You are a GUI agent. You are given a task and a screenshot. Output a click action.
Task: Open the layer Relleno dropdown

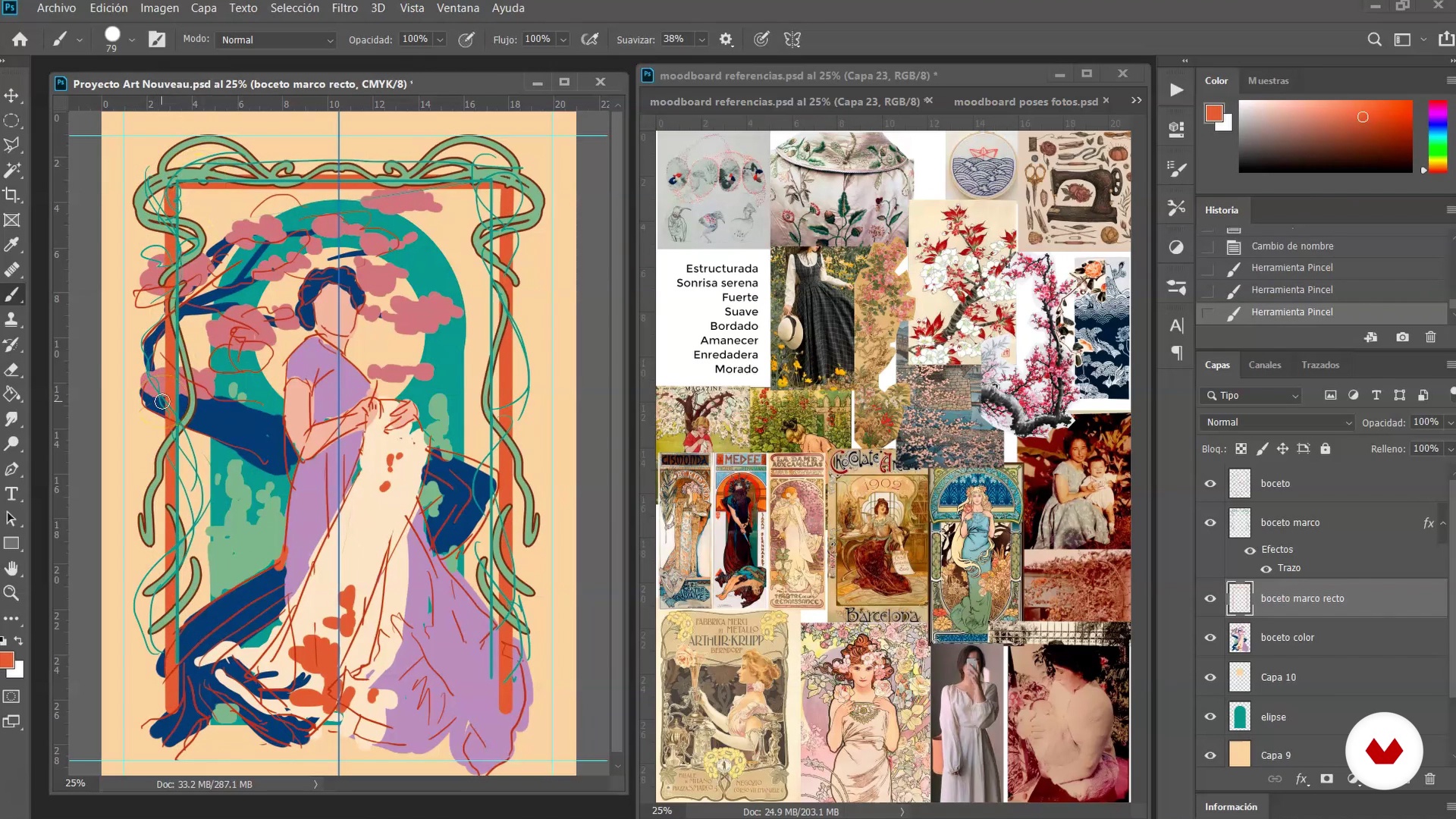click(x=1450, y=449)
